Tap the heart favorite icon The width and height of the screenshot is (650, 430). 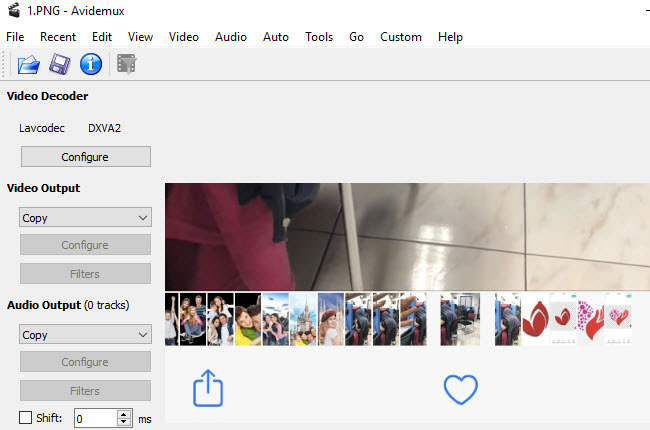tap(460, 389)
